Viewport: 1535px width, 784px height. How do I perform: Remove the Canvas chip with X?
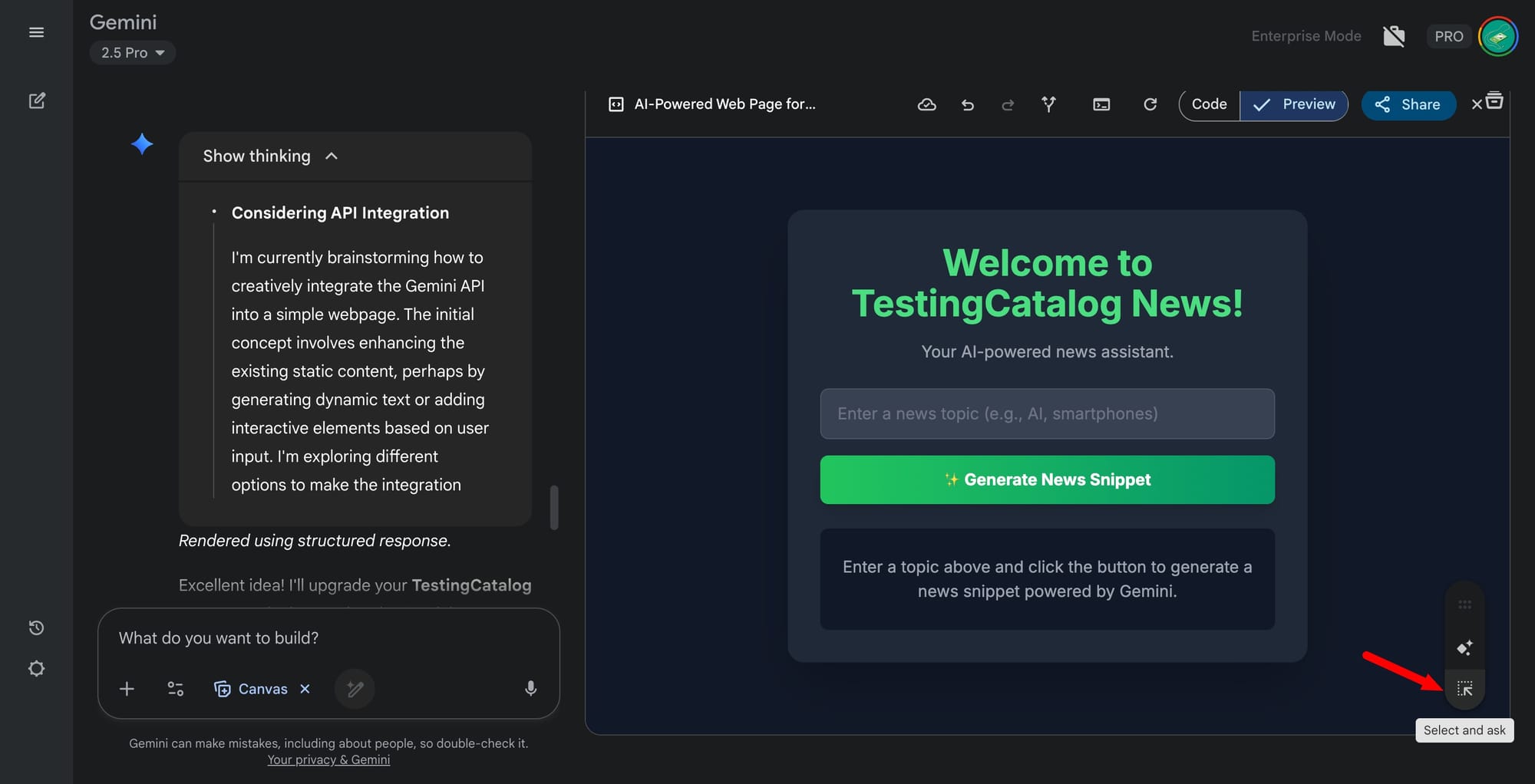pyautogui.click(x=305, y=689)
